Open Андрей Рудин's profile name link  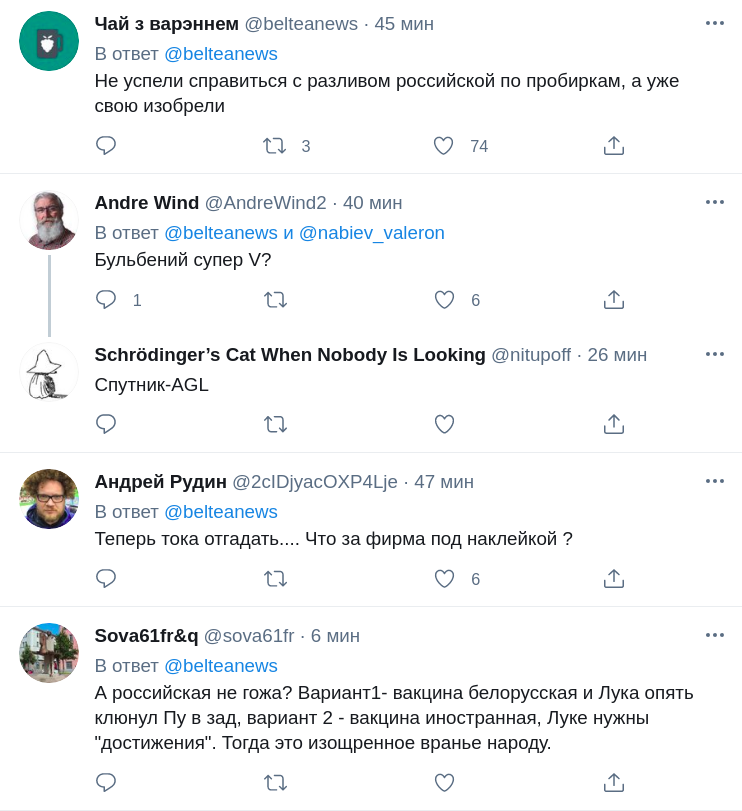(x=161, y=482)
